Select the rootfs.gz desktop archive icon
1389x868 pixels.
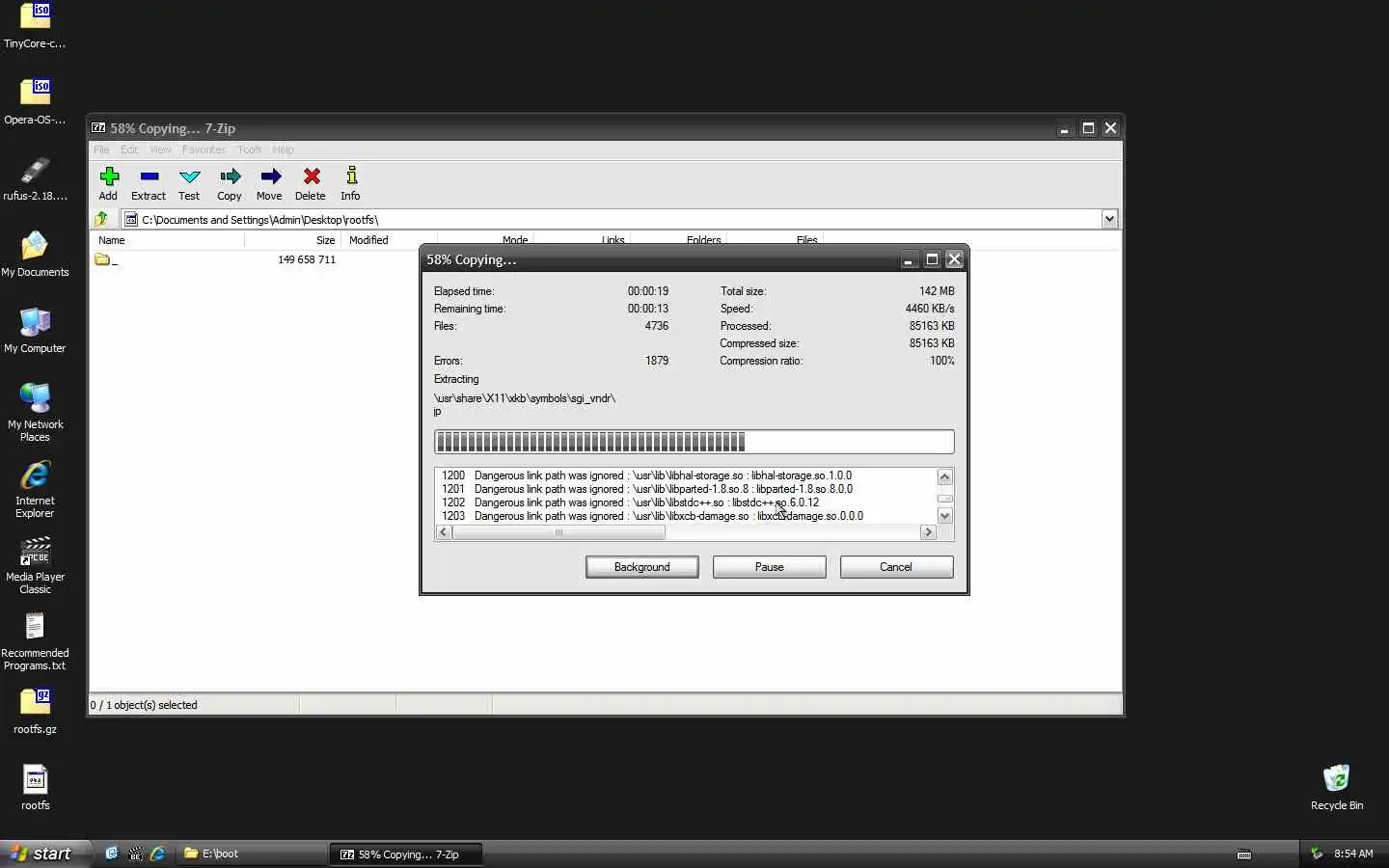click(x=35, y=712)
